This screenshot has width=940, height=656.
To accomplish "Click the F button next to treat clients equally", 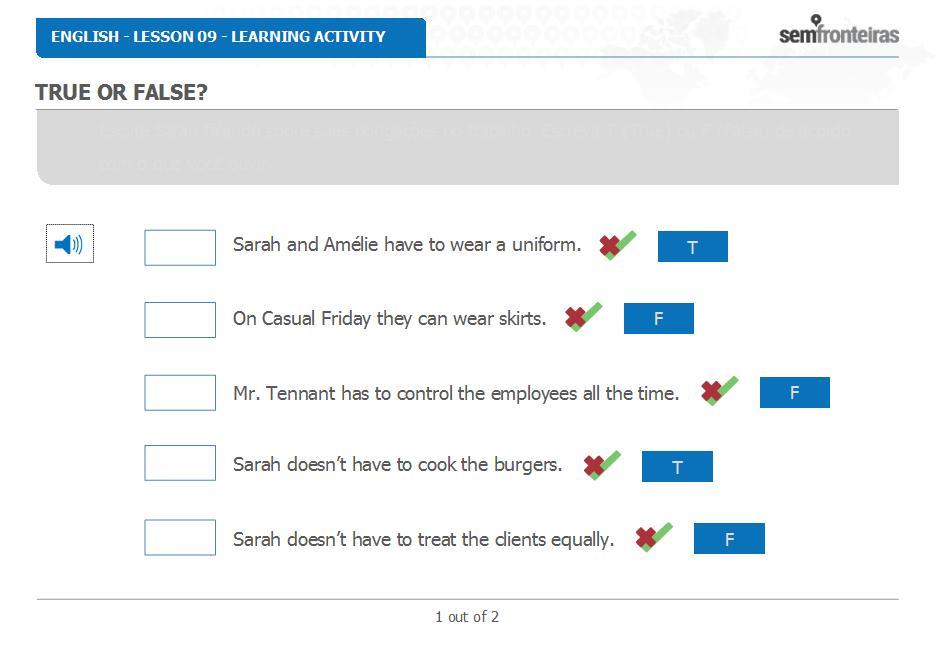I will (730, 538).
